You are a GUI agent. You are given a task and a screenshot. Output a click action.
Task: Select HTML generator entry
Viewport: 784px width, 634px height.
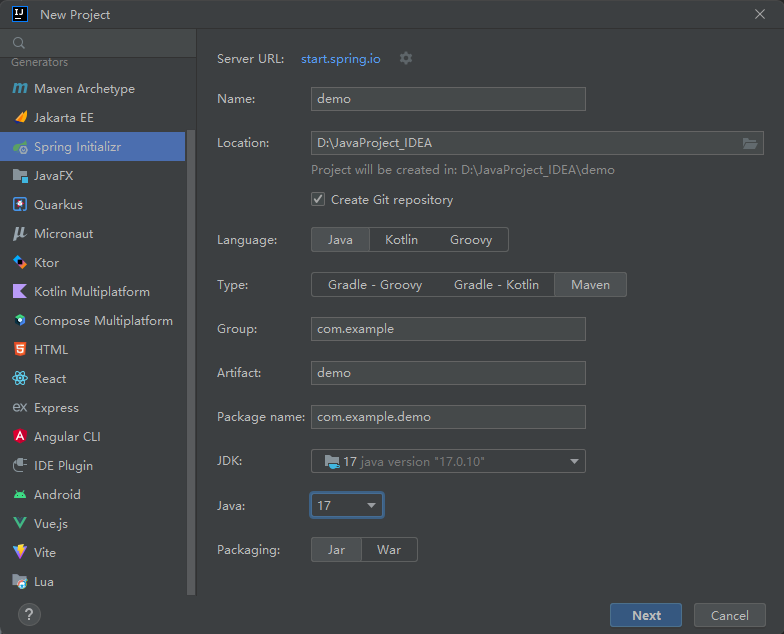point(93,350)
